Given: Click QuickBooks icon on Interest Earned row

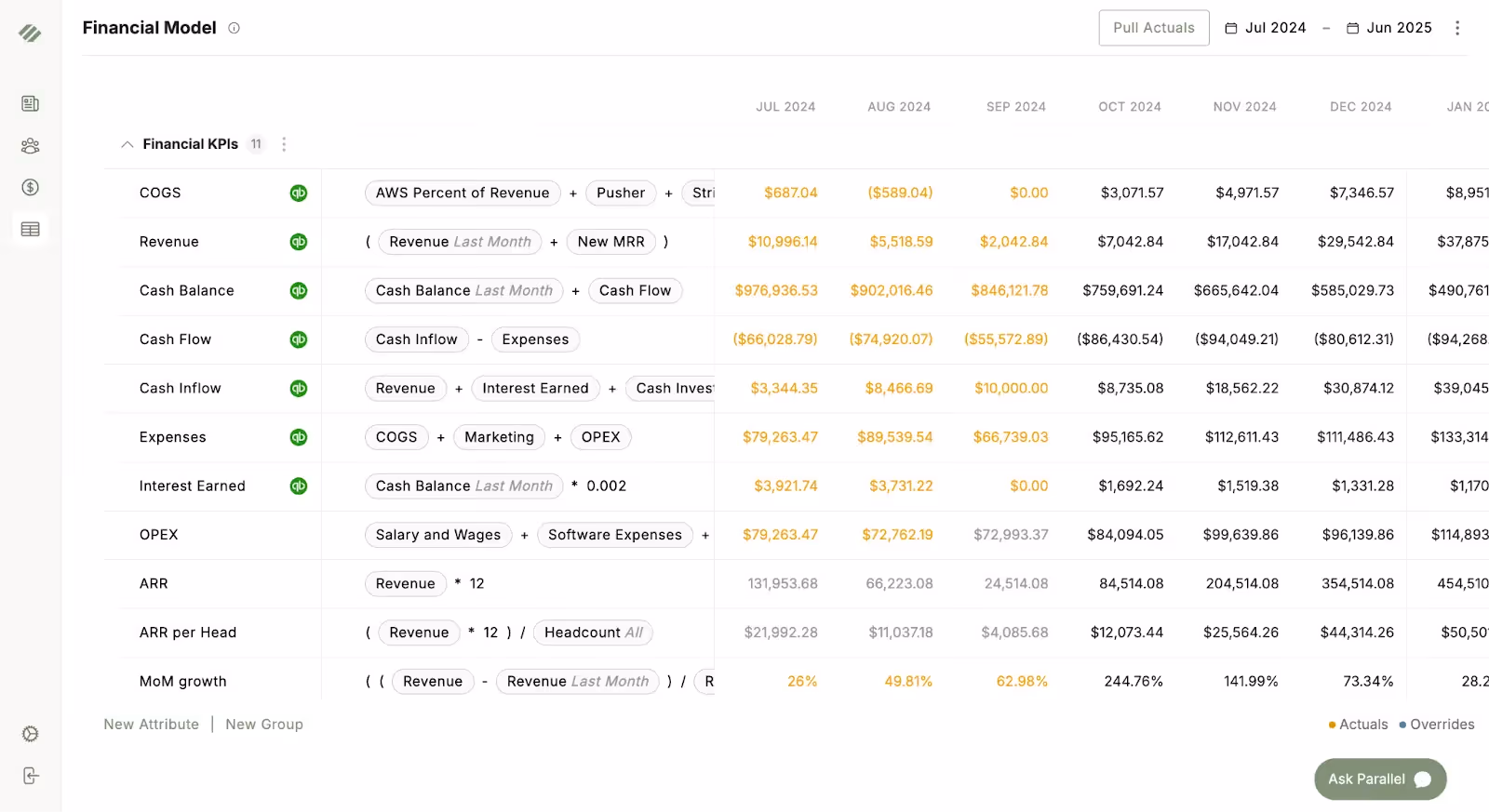Looking at the screenshot, I should pyautogui.click(x=298, y=486).
